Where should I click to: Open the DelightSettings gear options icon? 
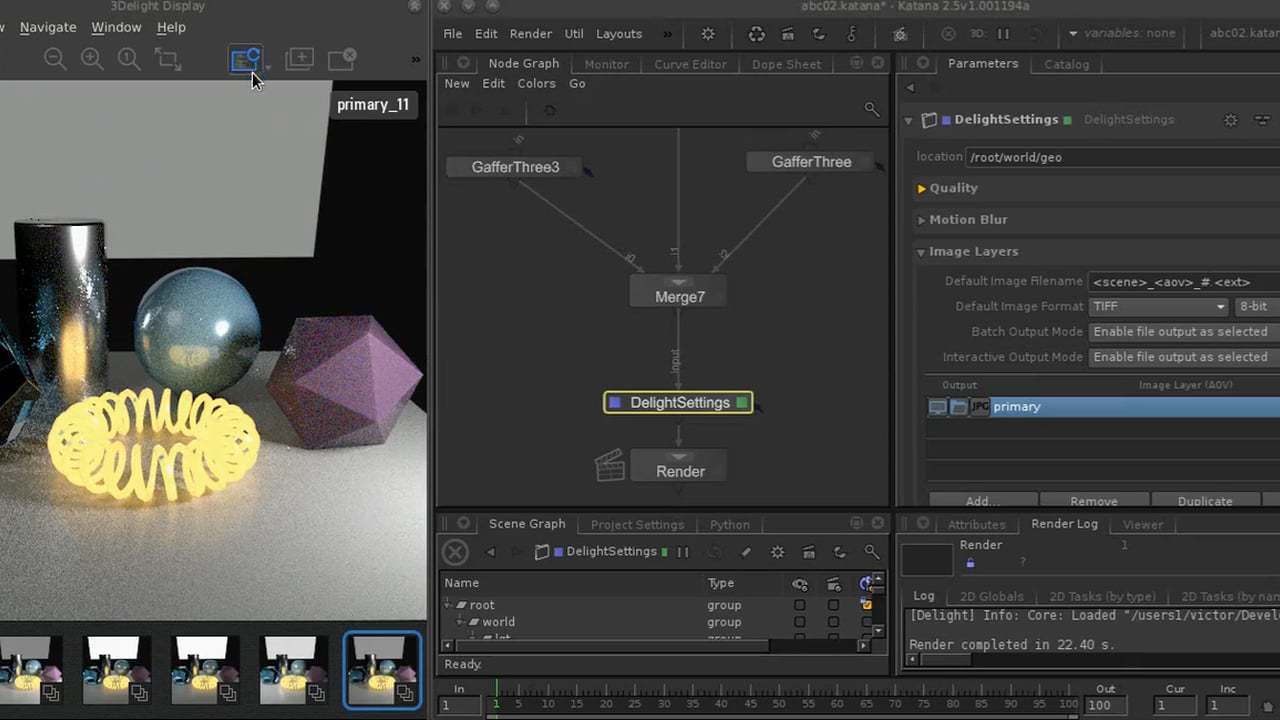tap(1231, 120)
